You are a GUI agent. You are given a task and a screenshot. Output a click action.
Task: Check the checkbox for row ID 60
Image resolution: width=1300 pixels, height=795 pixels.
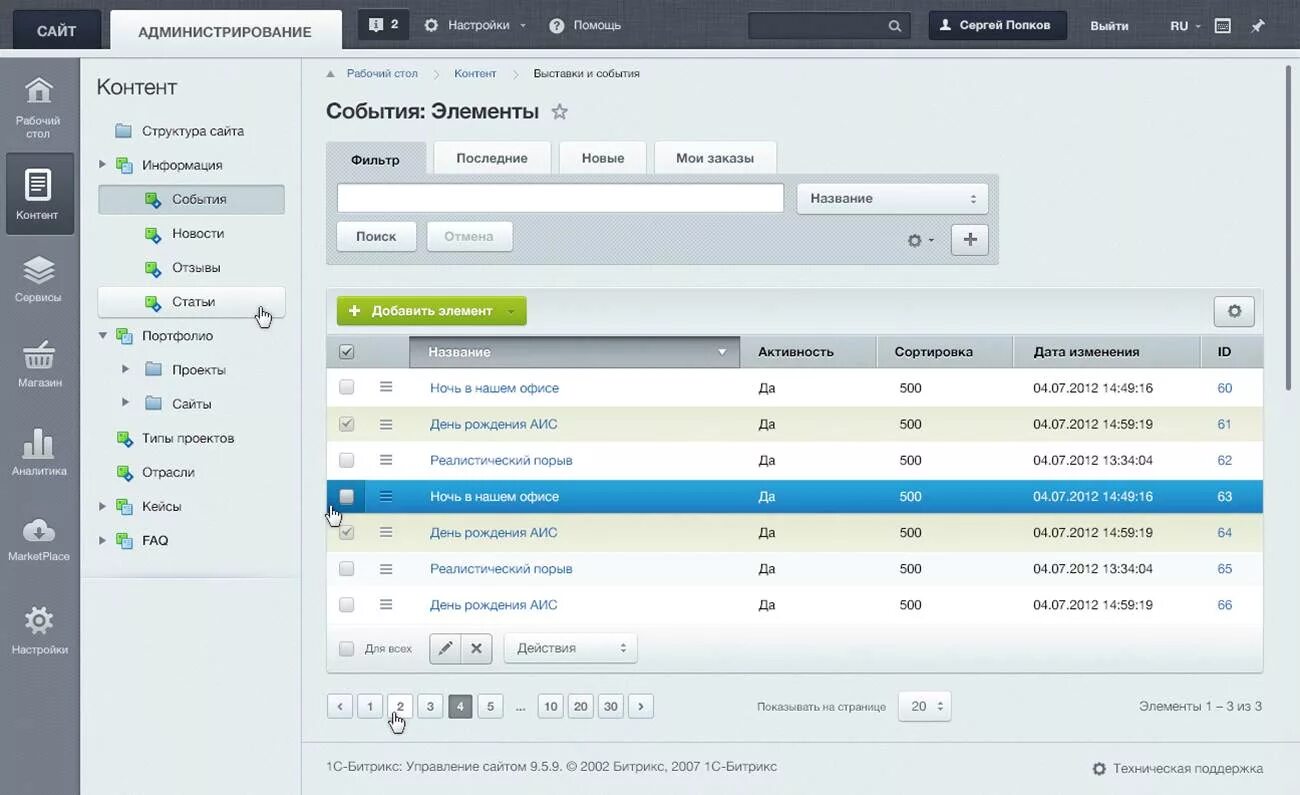(x=347, y=387)
